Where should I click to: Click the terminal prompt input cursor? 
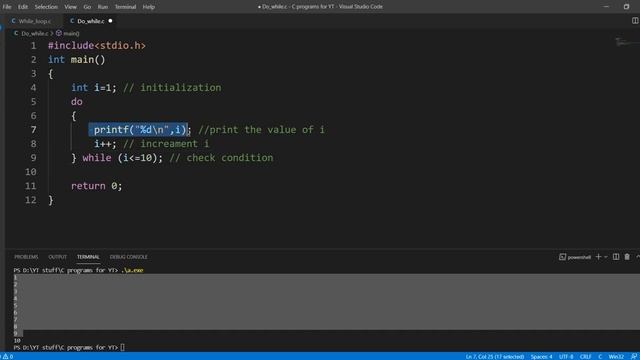click(x=122, y=347)
